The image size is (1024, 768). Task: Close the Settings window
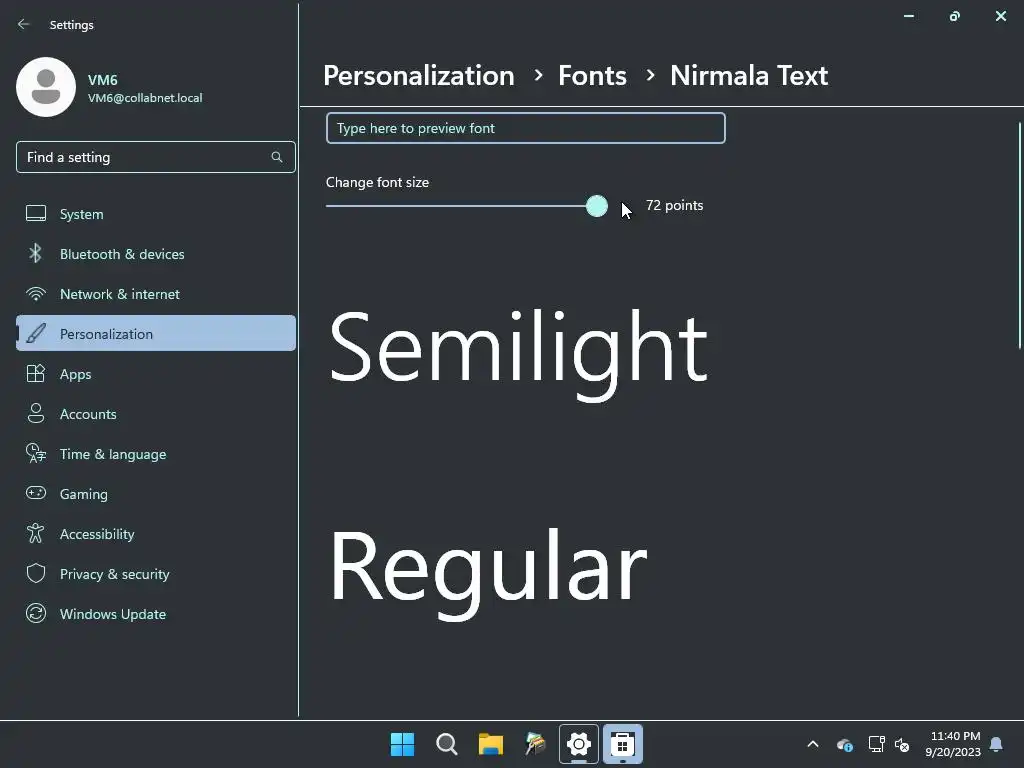coord(1000,16)
